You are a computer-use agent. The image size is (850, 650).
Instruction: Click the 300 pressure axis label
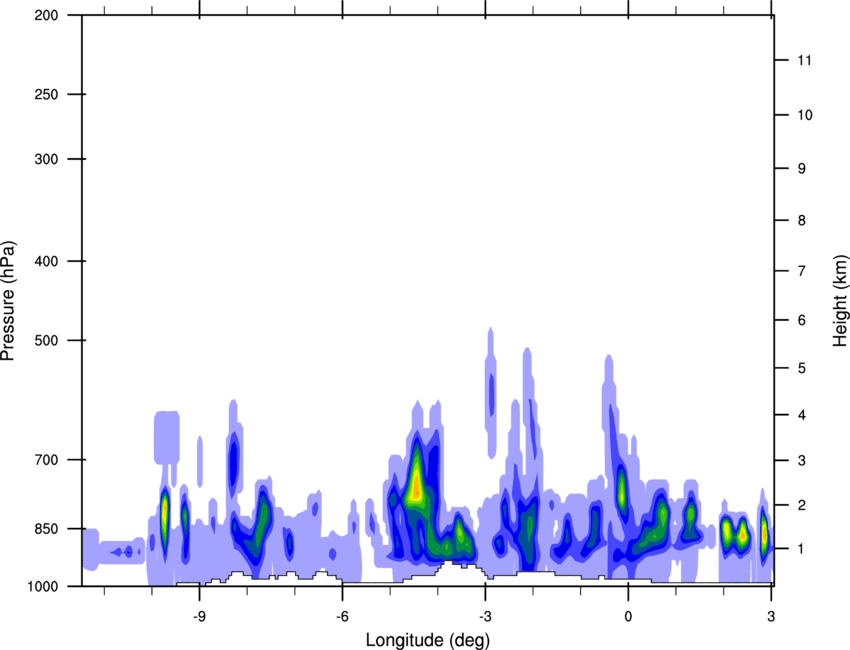(x=46, y=159)
